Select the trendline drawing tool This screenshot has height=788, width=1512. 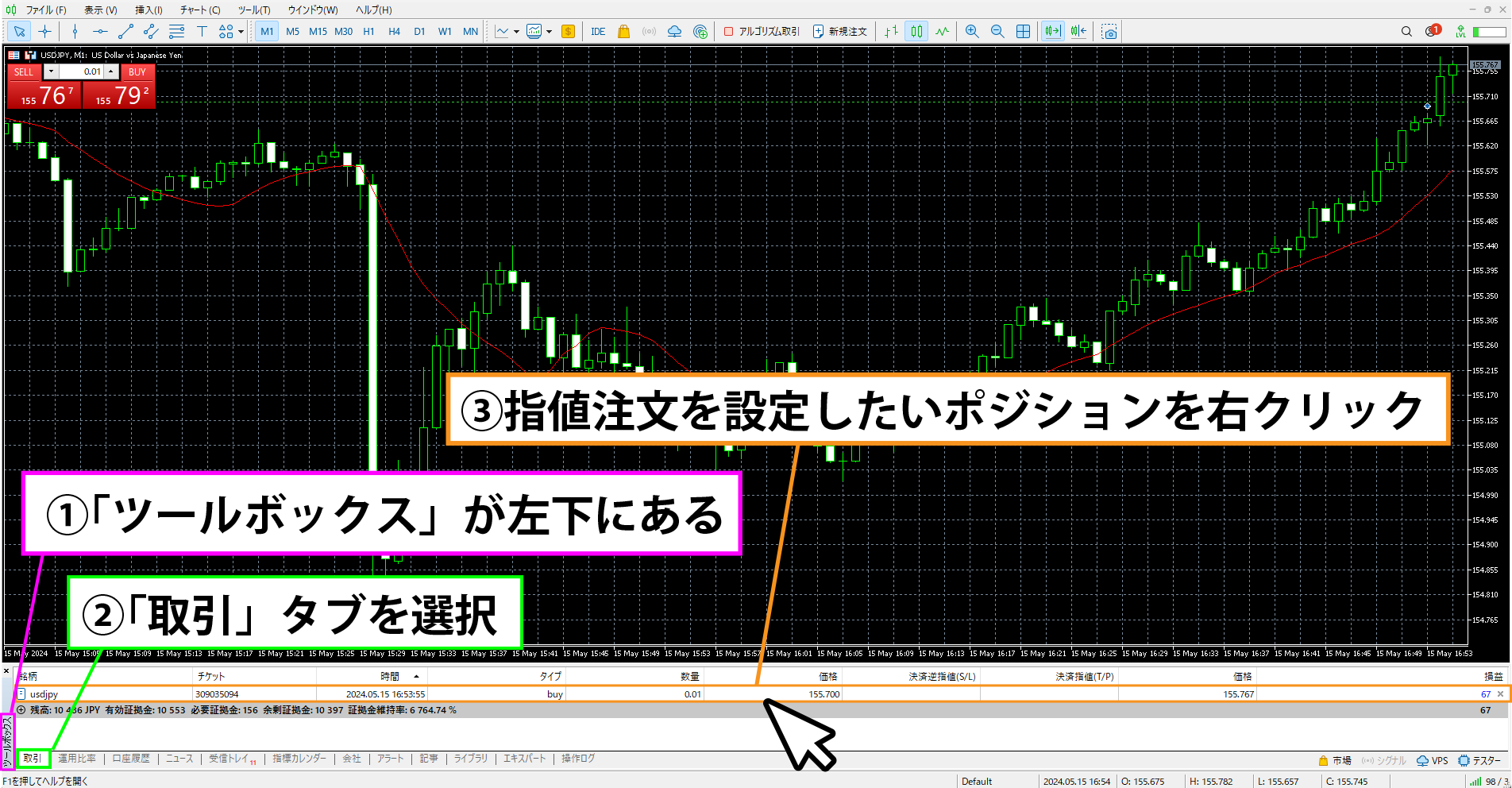point(125,32)
